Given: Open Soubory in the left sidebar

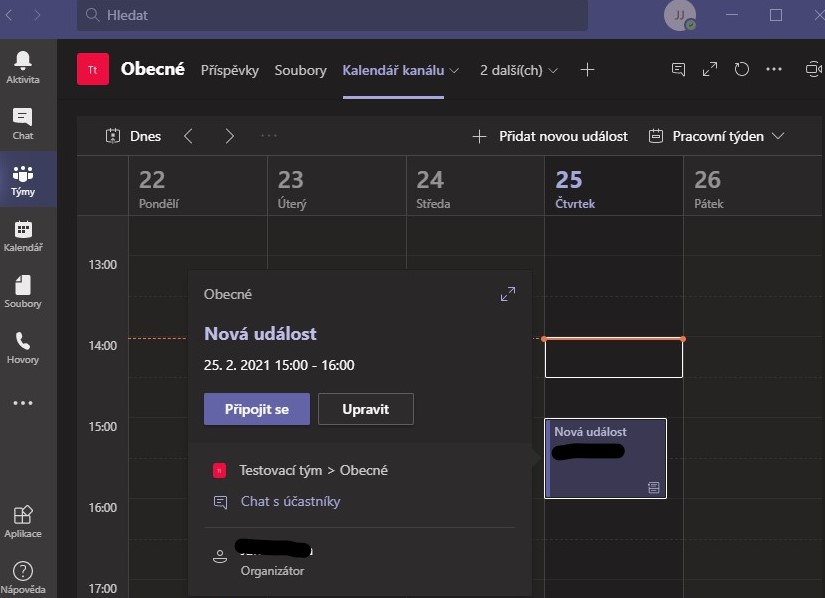Looking at the screenshot, I should pos(23,292).
